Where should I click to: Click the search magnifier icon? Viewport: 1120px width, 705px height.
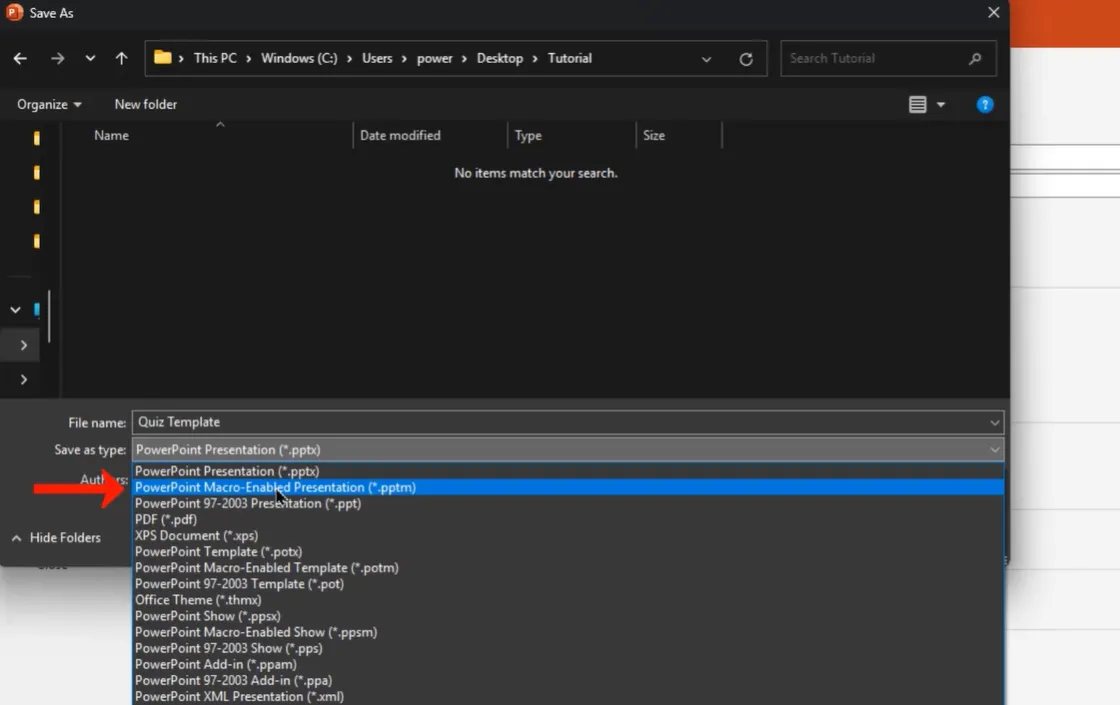pyautogui.click(x=975, y=59)
